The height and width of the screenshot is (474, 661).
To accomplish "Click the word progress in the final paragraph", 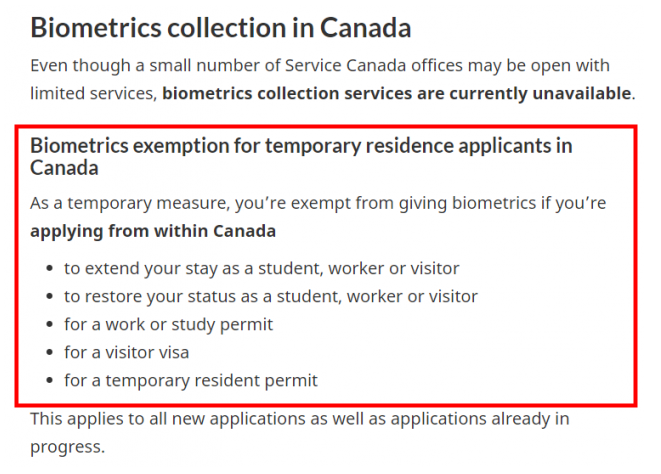I will [66, 447].
